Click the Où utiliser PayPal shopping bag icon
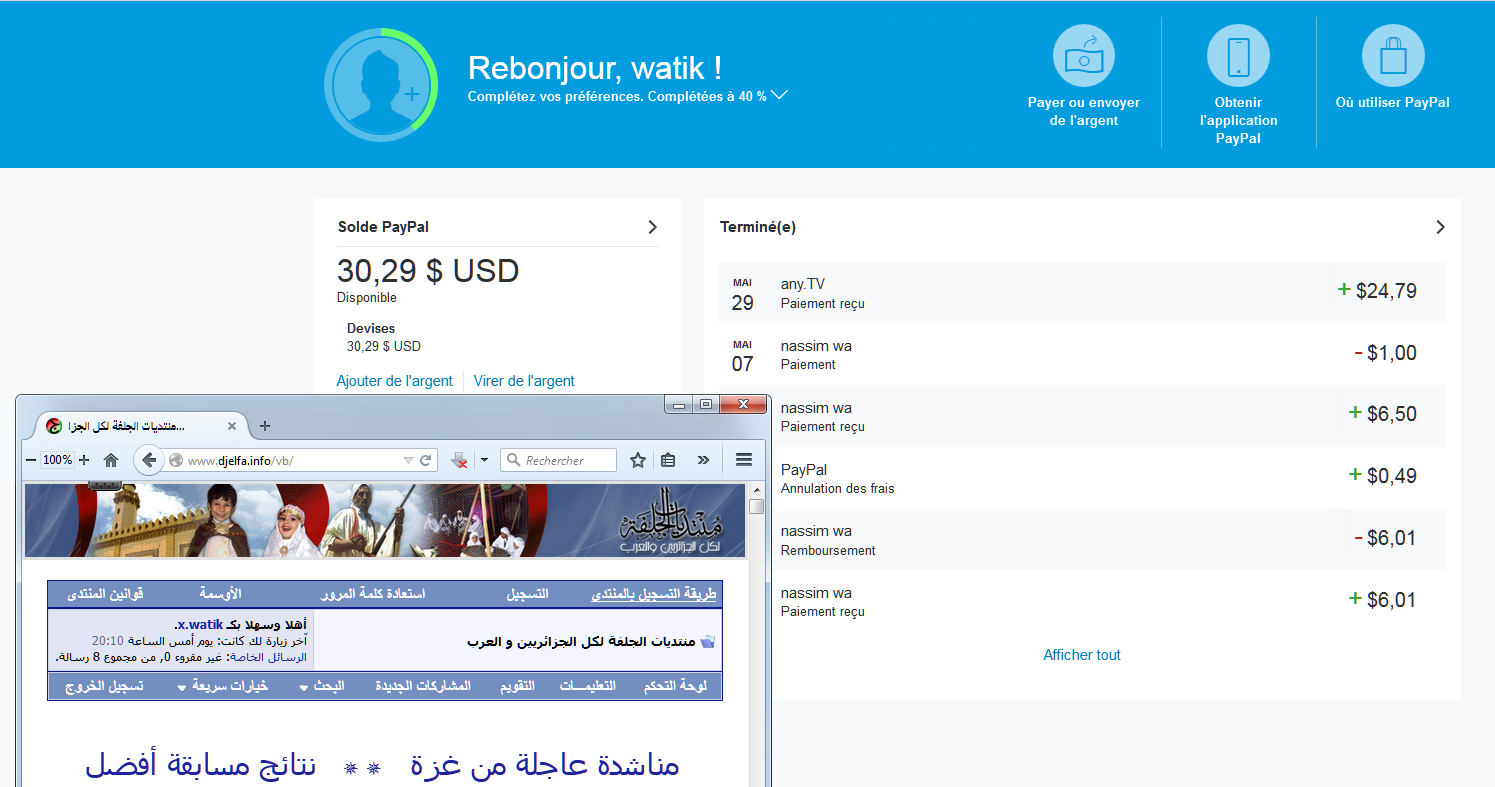The image size is (1495, 787). click(1393, 56)
